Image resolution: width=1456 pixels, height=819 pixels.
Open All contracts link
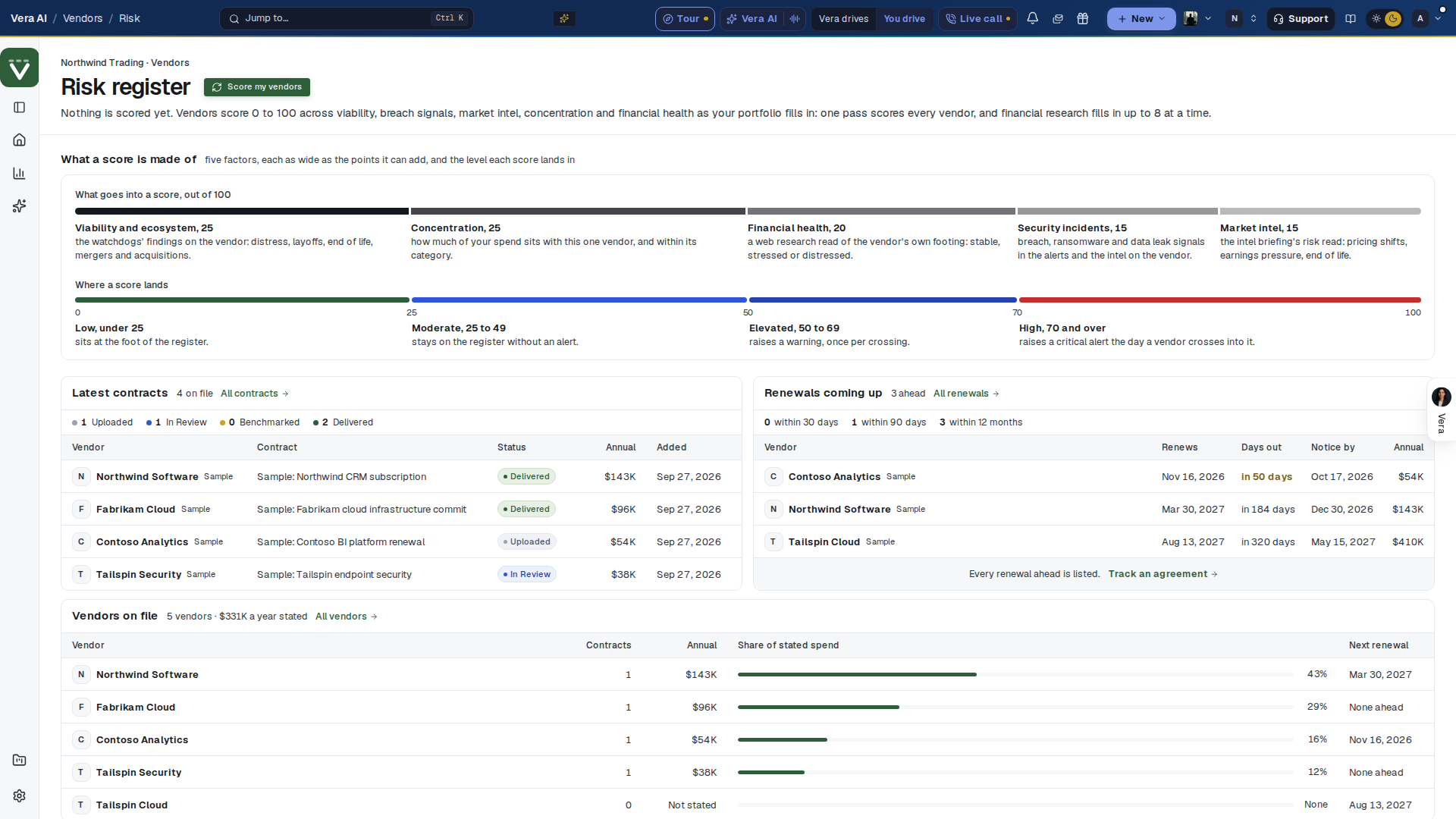(255, 393)
